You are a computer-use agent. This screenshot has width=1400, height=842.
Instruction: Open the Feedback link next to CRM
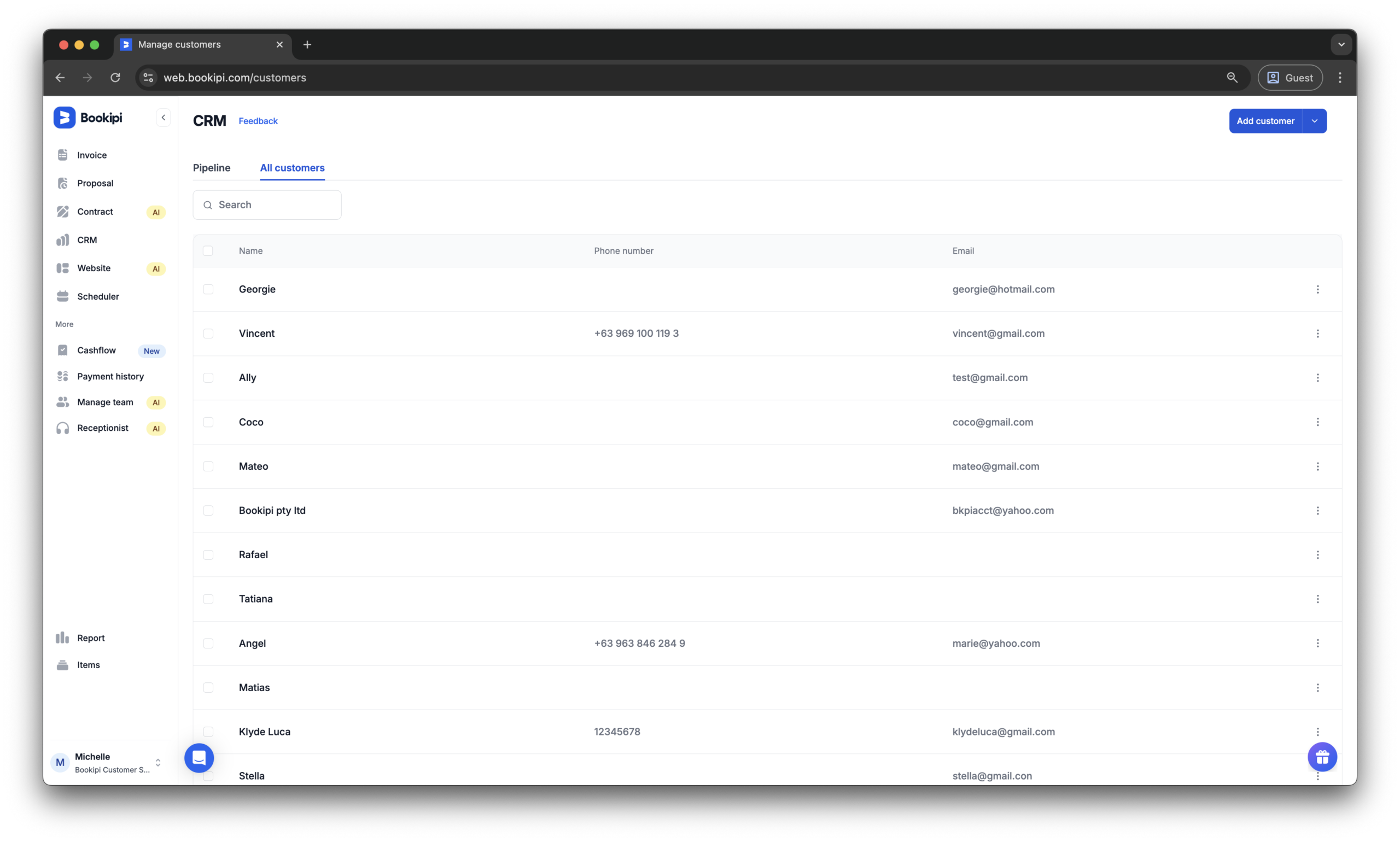click(x=258, y=120)
